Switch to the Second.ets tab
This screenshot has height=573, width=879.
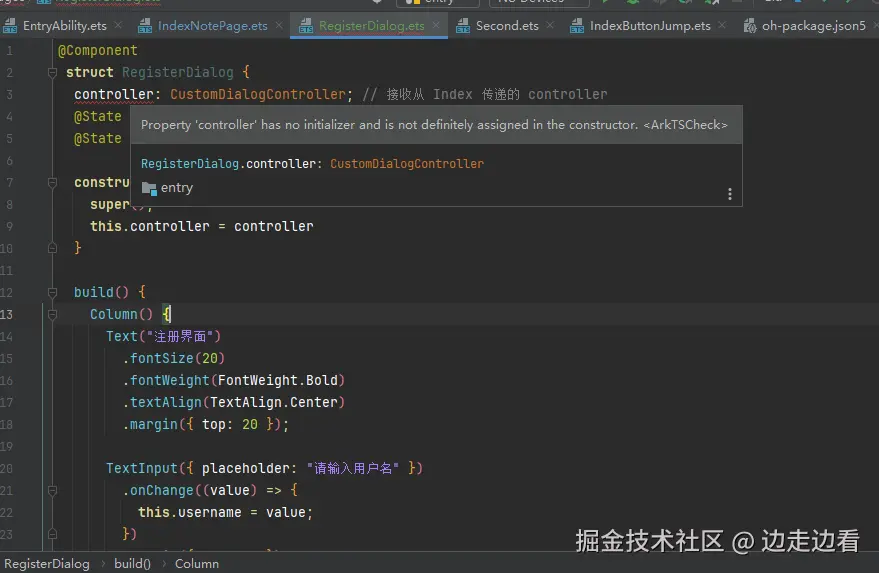tap(507, 26)
